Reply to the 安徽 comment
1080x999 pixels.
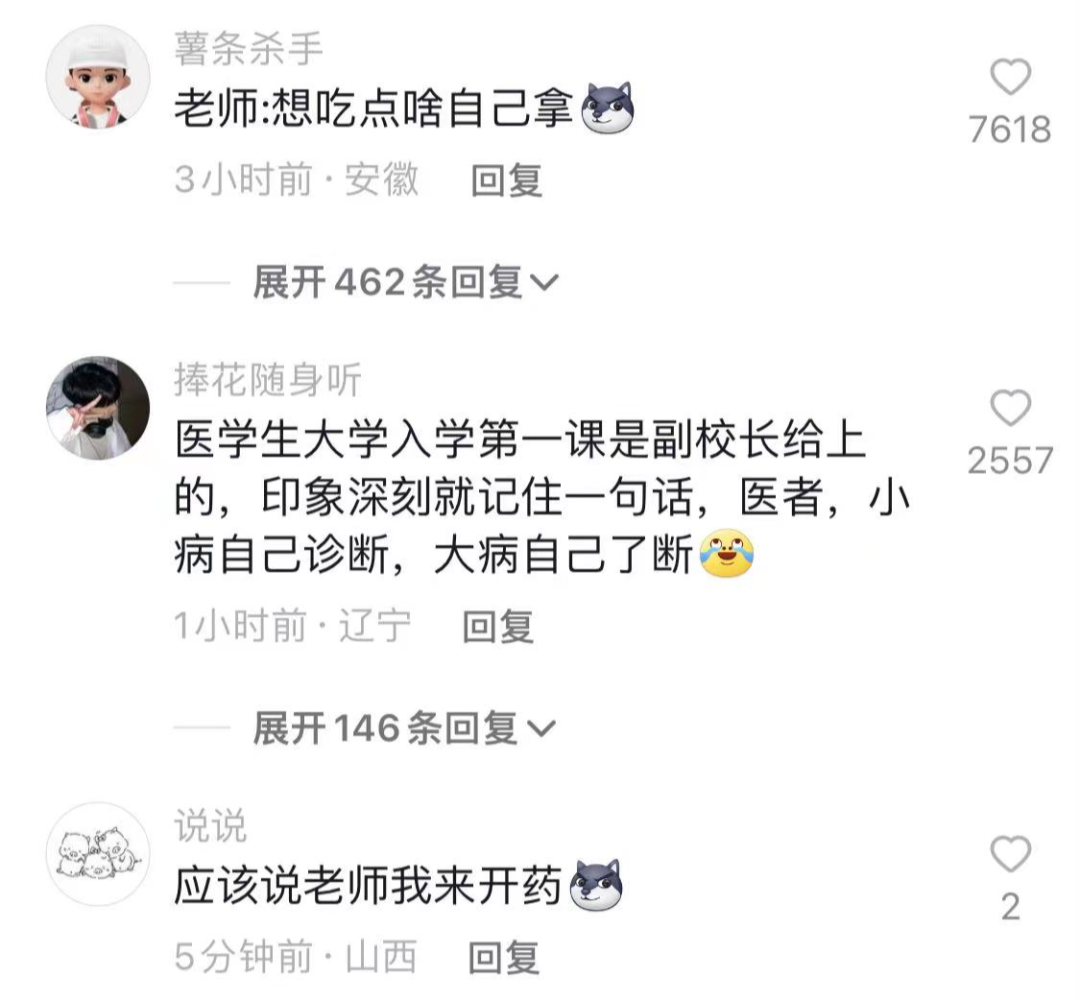506,181
